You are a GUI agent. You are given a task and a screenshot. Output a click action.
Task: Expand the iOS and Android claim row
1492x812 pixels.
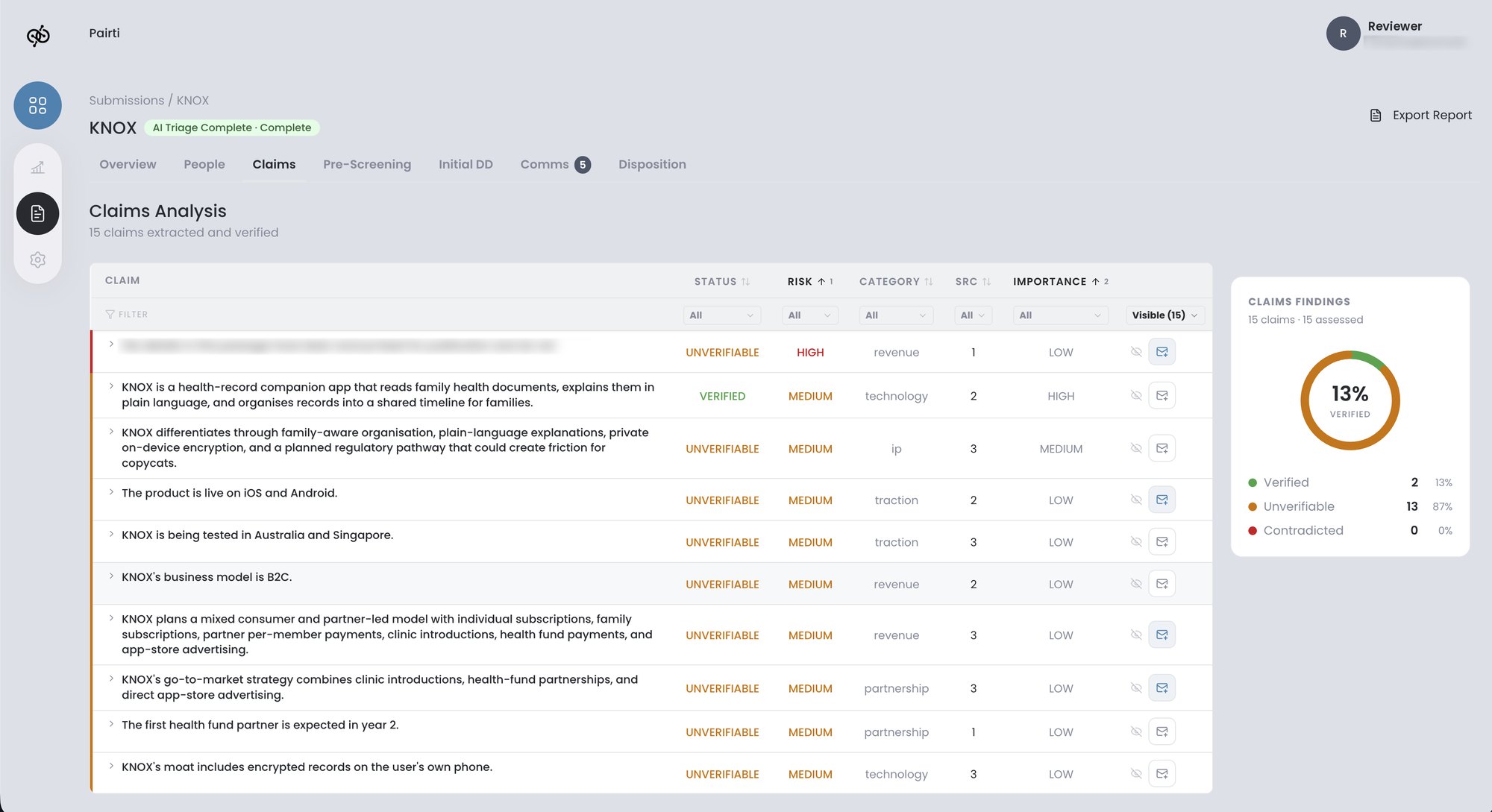pos(111,492)
